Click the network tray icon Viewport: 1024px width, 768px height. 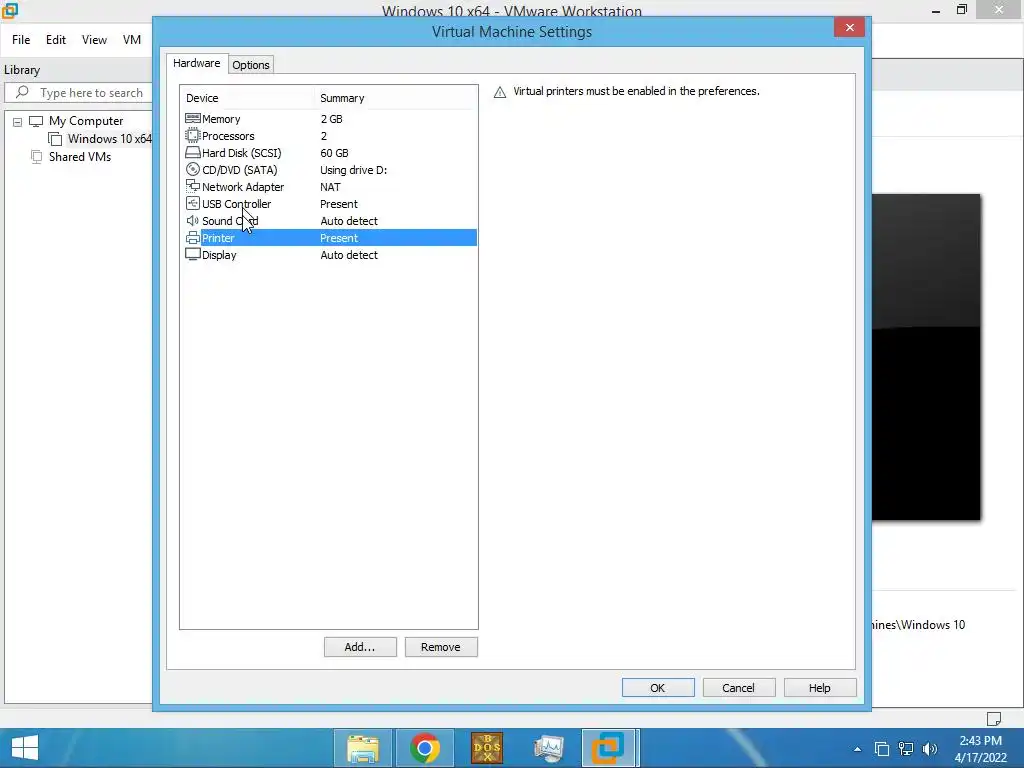pos(906,748)
